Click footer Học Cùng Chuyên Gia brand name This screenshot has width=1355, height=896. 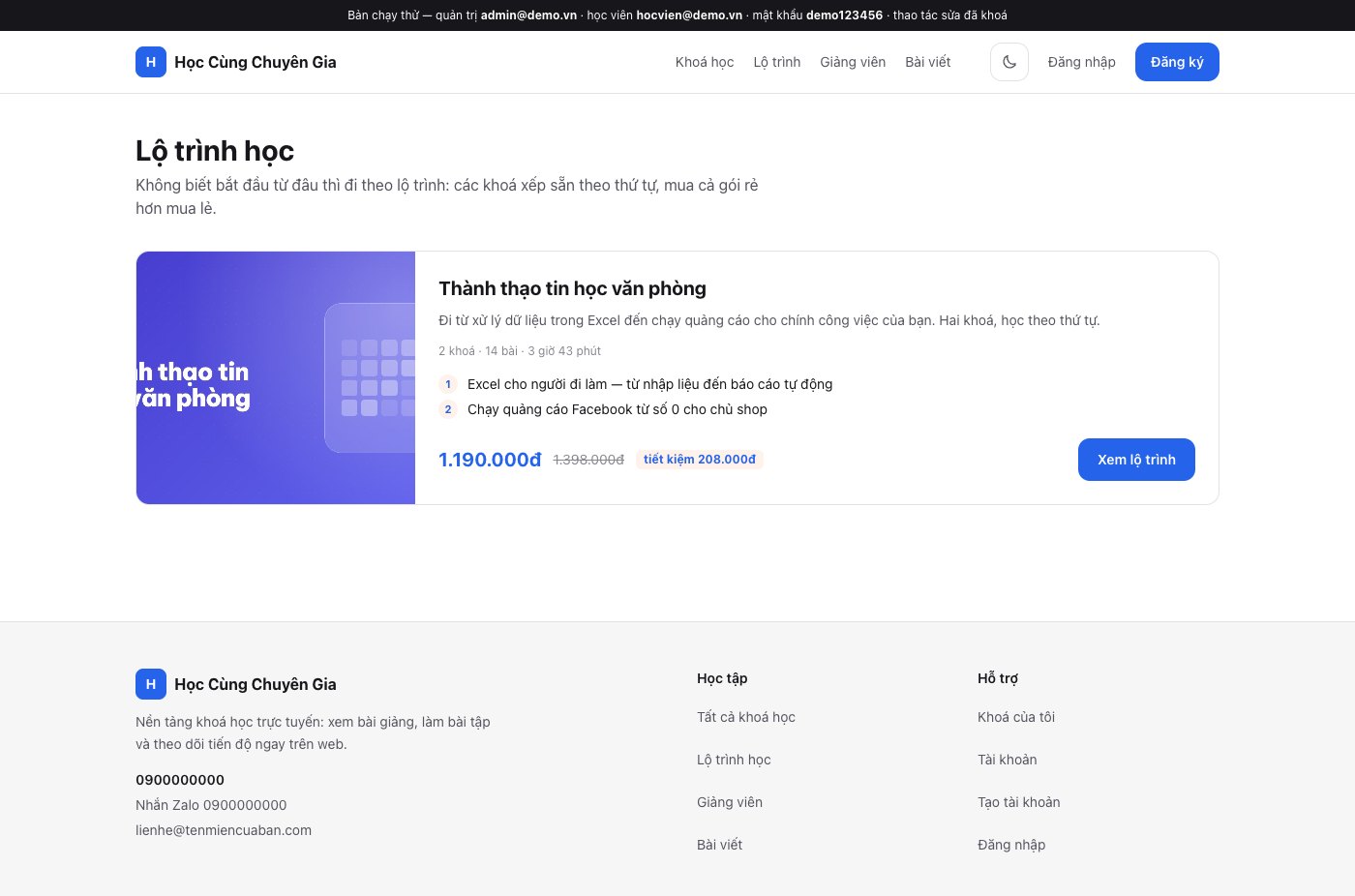(x=256, y=684)
